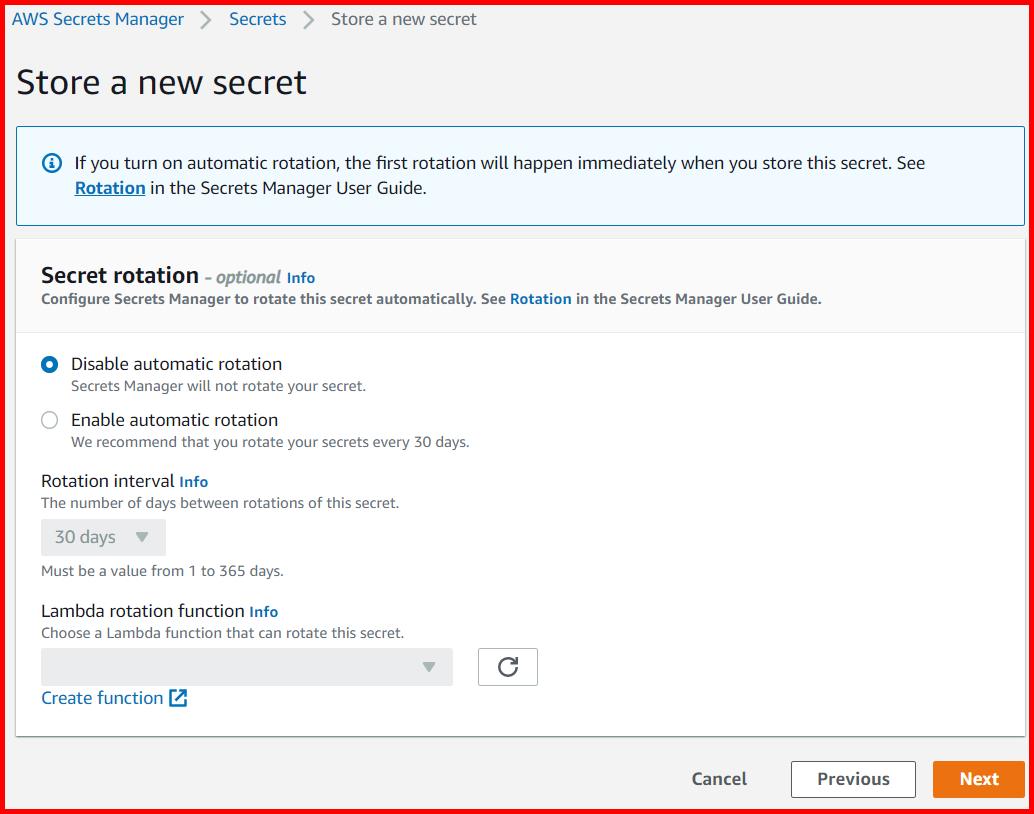Select Enable automatic rotation
Viewport: 1034px width, 814px height.
click(49, 420)
